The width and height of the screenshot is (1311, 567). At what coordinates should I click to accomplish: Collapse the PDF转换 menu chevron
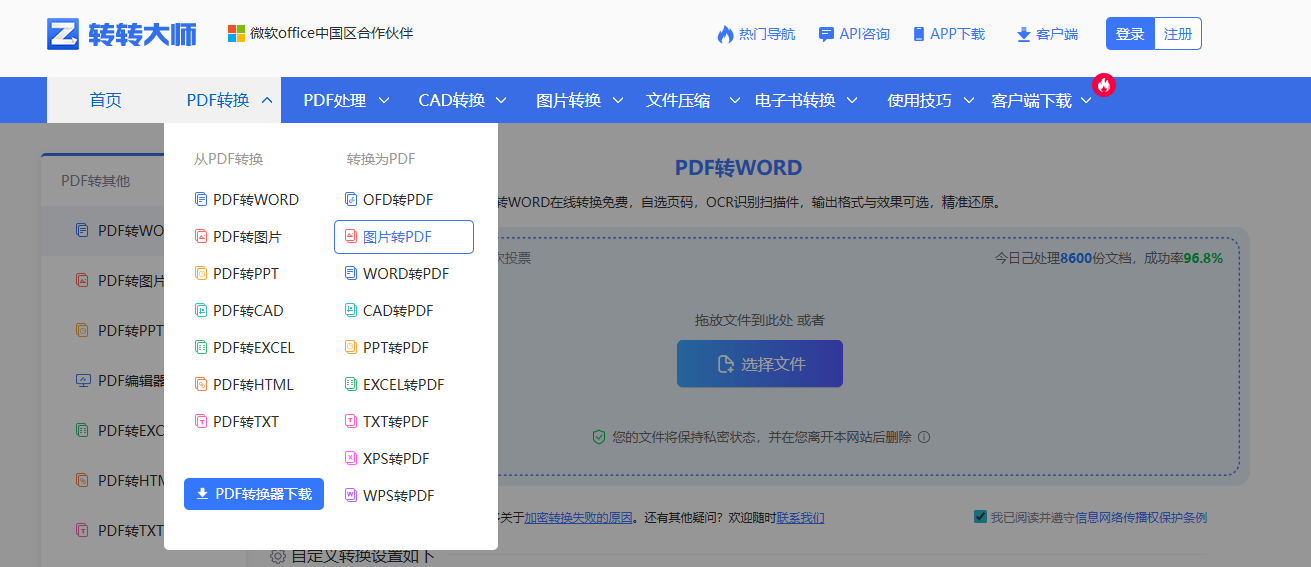click(x=266, y=100)
